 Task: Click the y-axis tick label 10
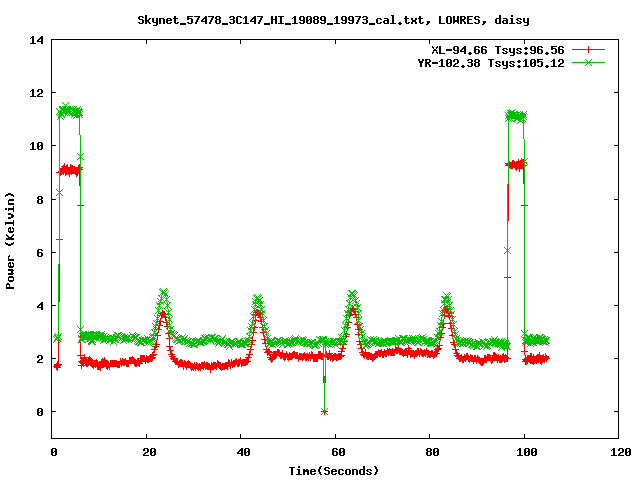36,146
